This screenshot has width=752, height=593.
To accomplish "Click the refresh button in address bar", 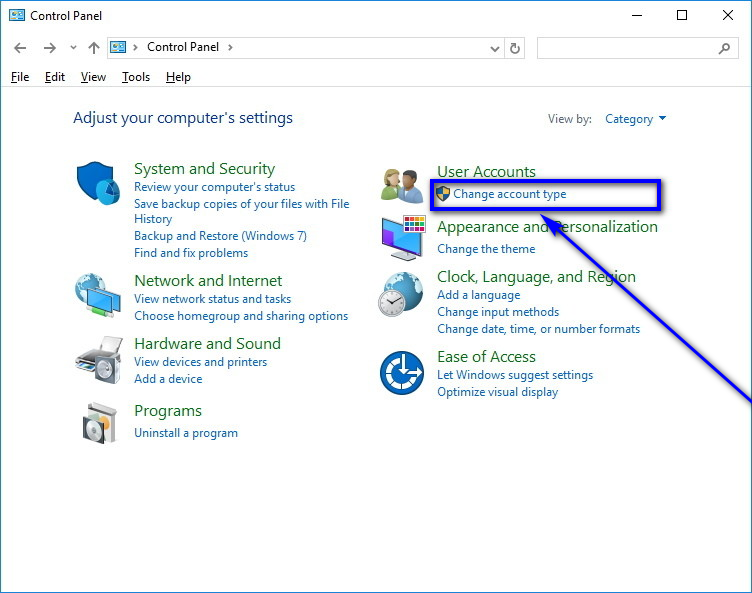I will (515, 48).
